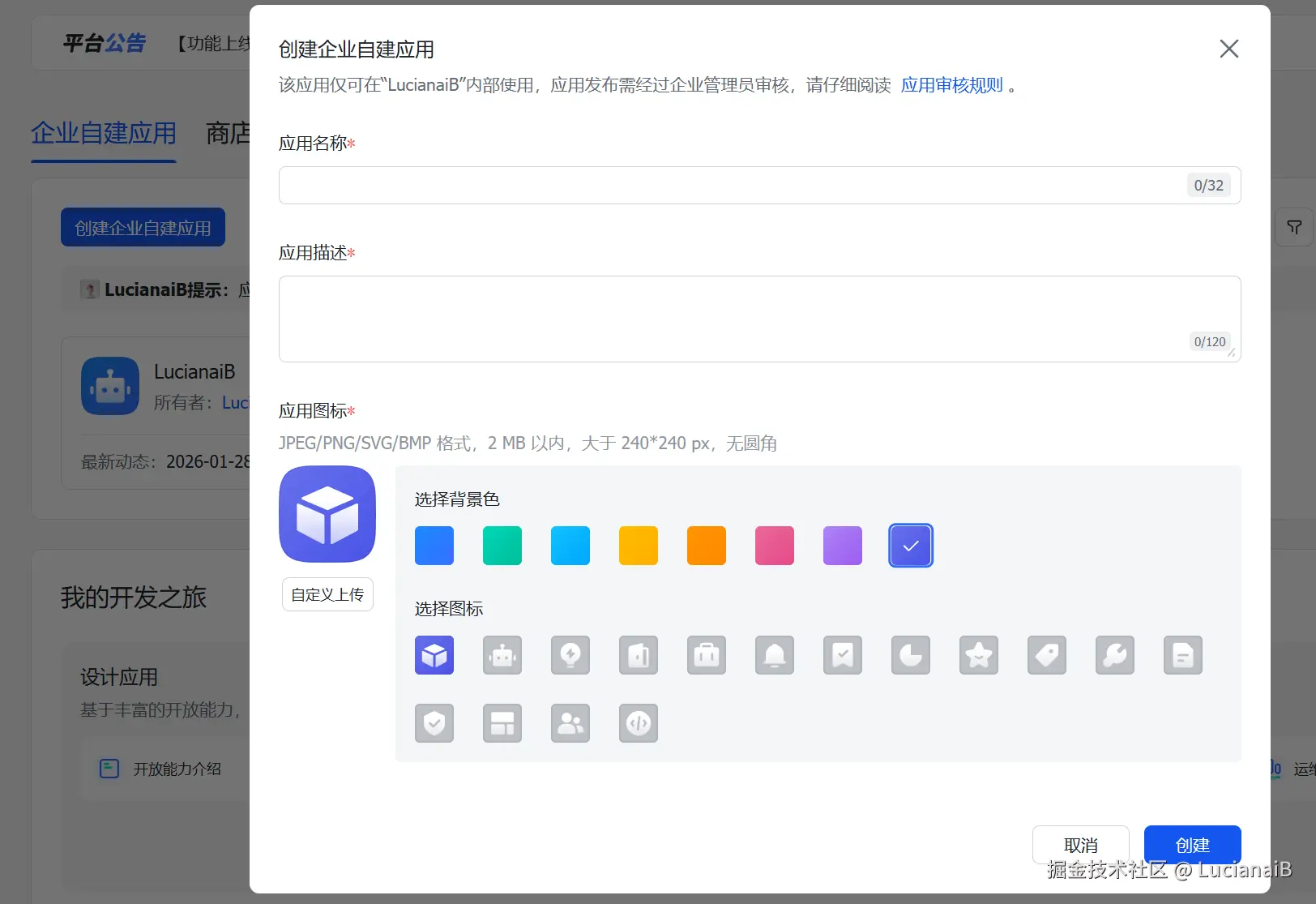Click the 创建企业自建应用 dialog title
Screen dimensions: 1316x904
click(357, 49)
